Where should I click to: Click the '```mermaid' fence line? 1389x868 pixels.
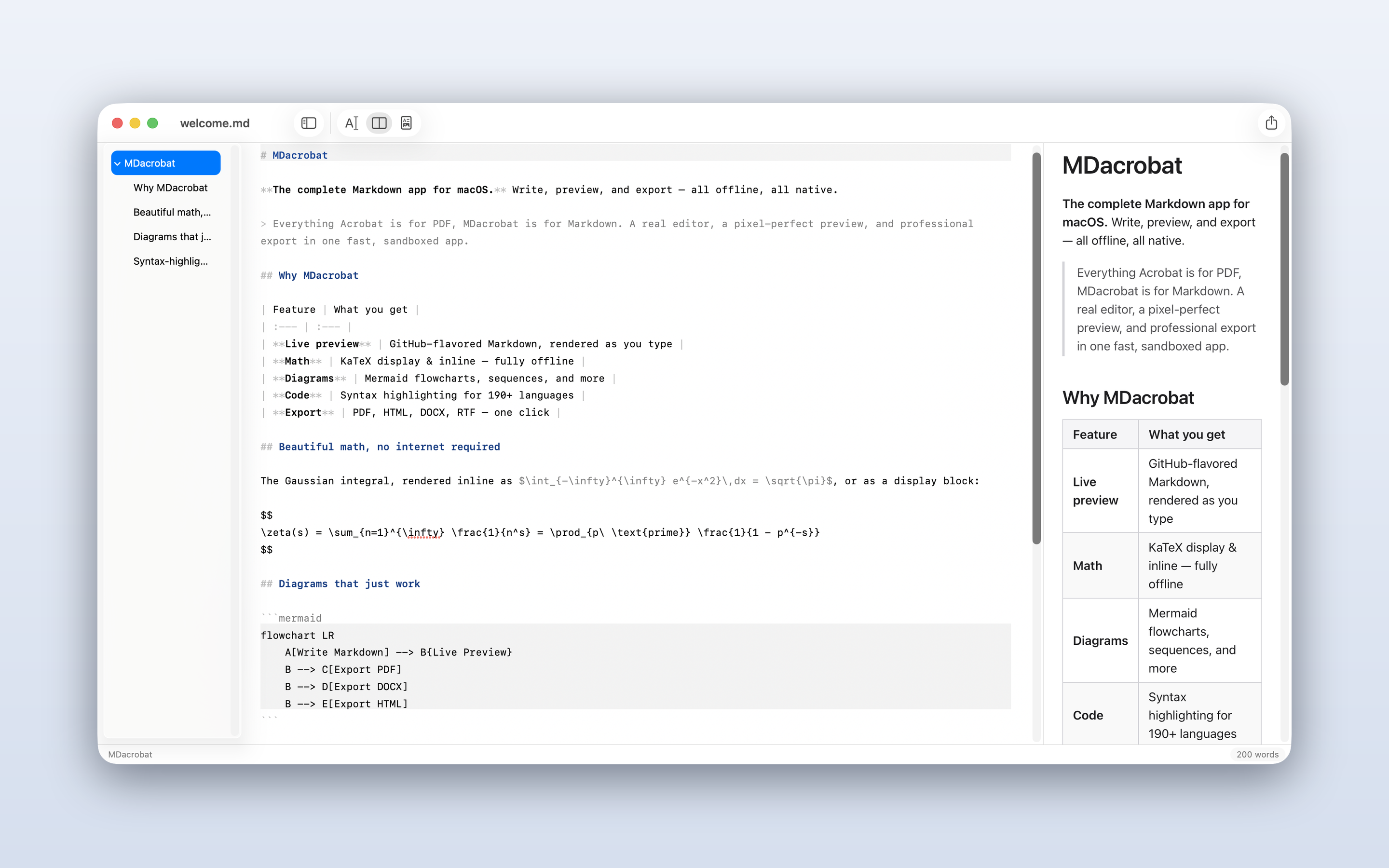coord(291,618)
